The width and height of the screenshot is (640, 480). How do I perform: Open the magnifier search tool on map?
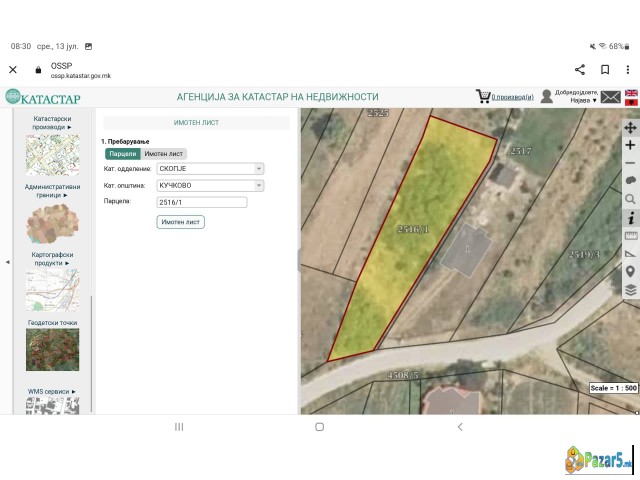point(630,199)
